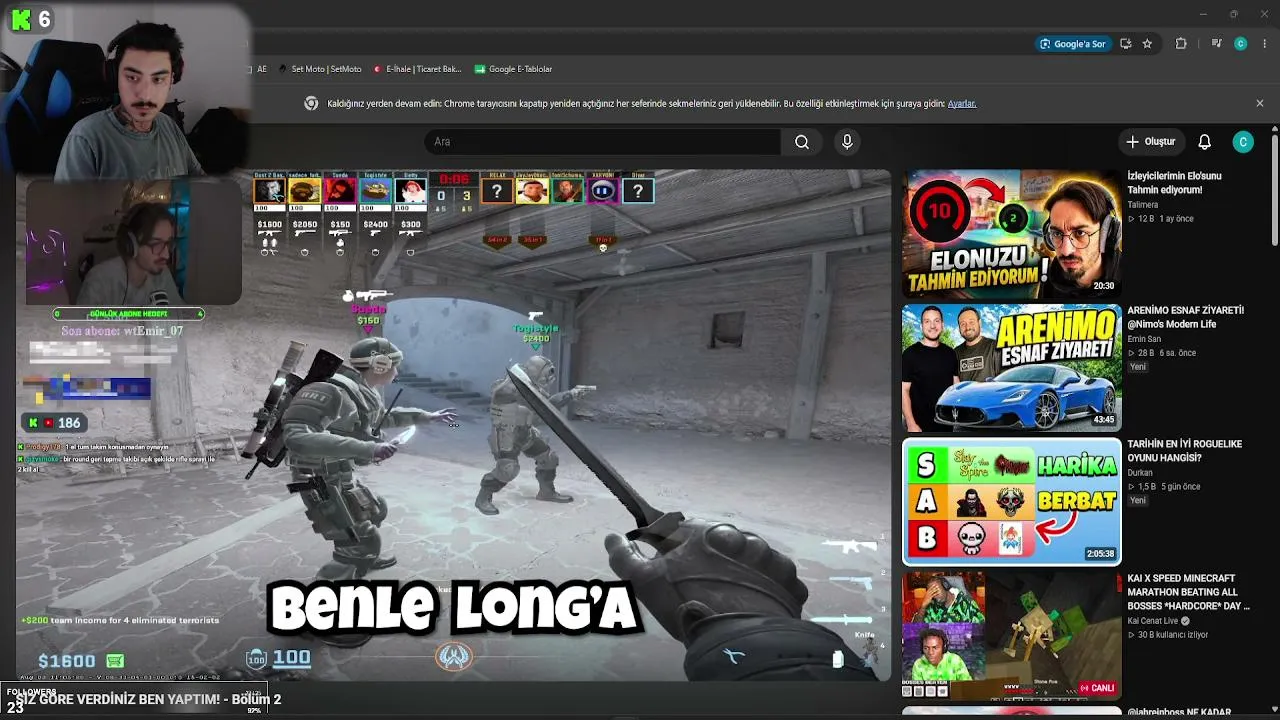
Task: Click the CT emblem at bottom center
Action: (453, 656)
